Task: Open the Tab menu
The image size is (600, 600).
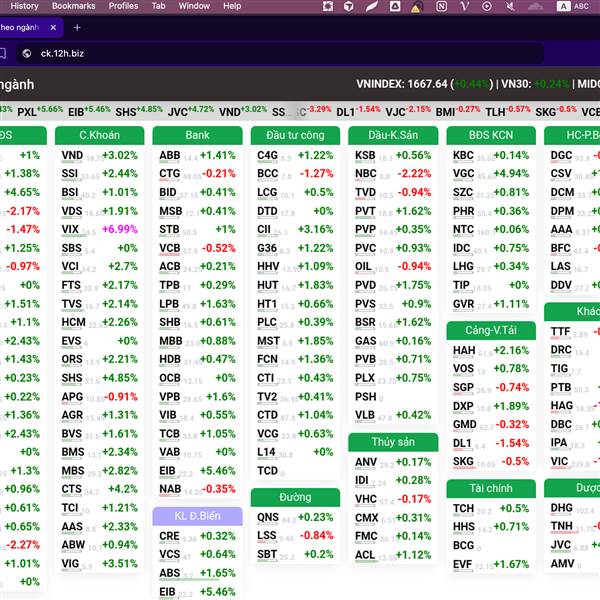Action: [x=158, y=6]
